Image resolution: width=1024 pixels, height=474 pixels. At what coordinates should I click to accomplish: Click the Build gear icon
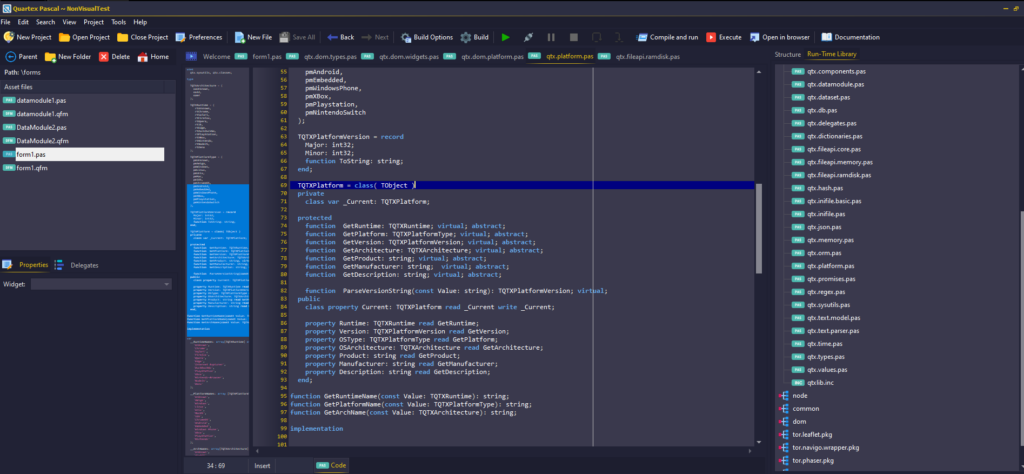466,37
